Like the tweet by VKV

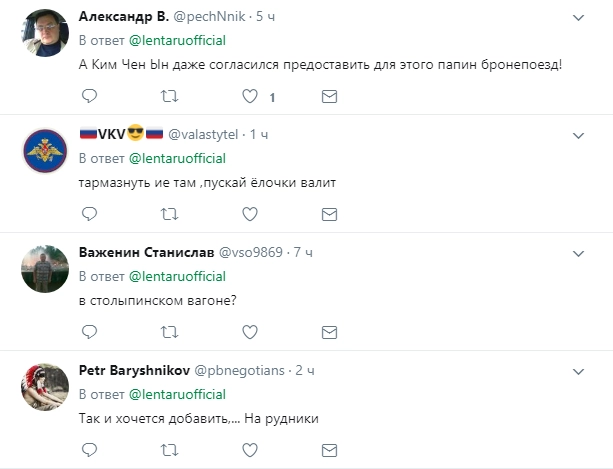[x=251, y=213]
